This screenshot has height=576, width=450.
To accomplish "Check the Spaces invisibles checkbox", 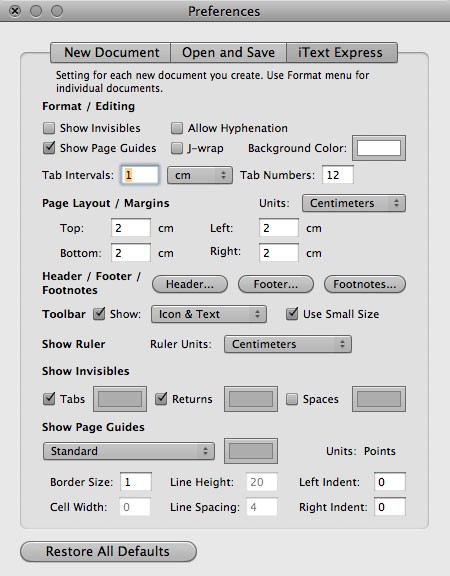I will coord(292,399).
